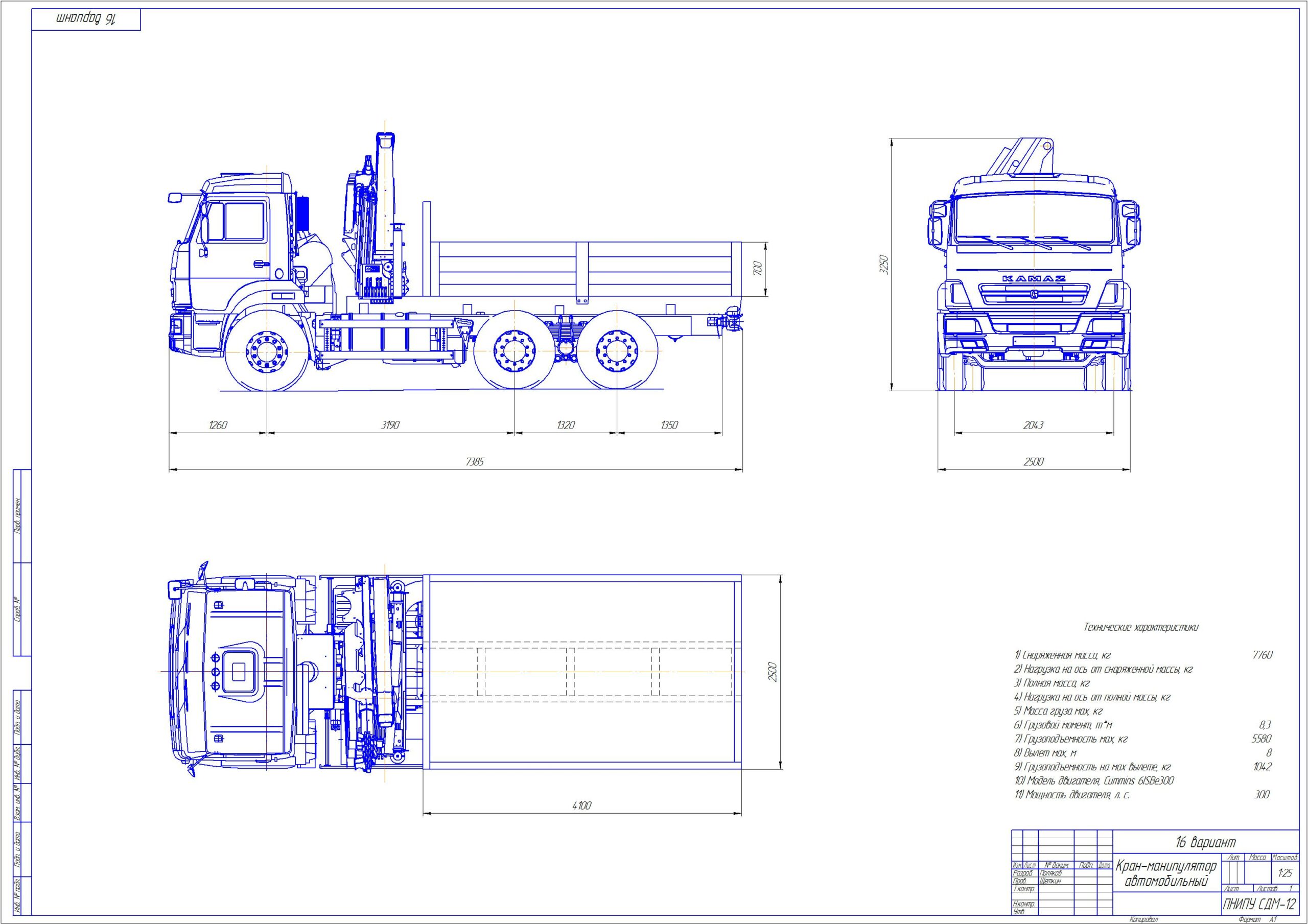Screen dimensions: 1308x924
Task: Select the 8,3 load moment value
Action: 1265,725
